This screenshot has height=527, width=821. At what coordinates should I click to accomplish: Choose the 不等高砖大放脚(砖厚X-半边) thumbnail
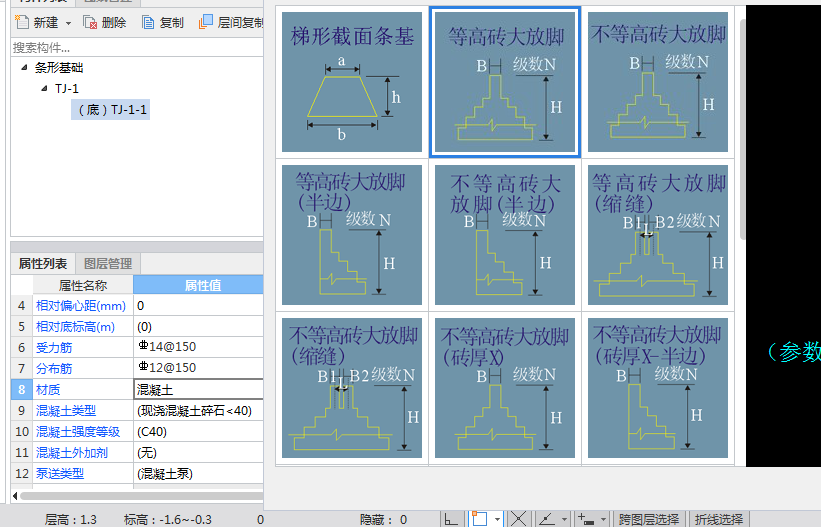tap(658, 388)
